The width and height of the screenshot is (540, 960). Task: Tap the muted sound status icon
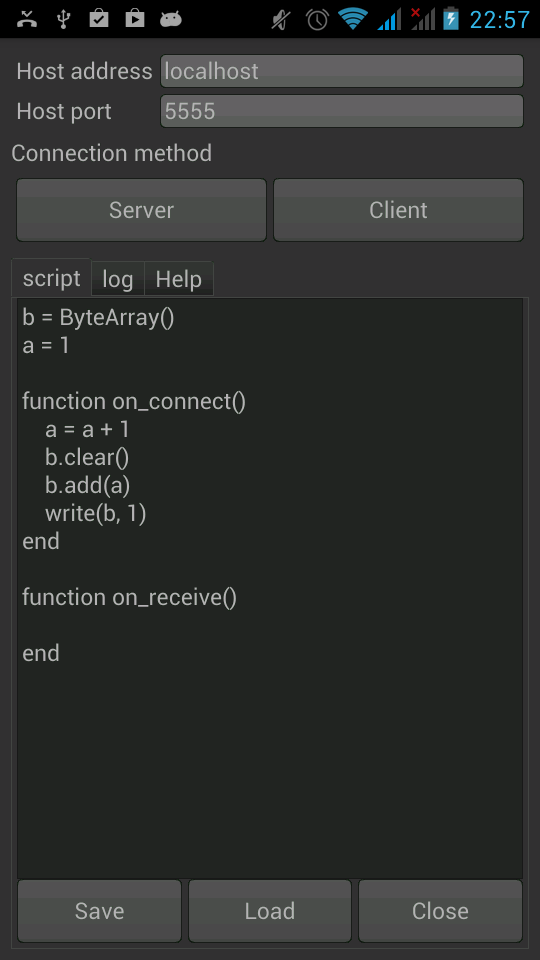coord(282,20)
